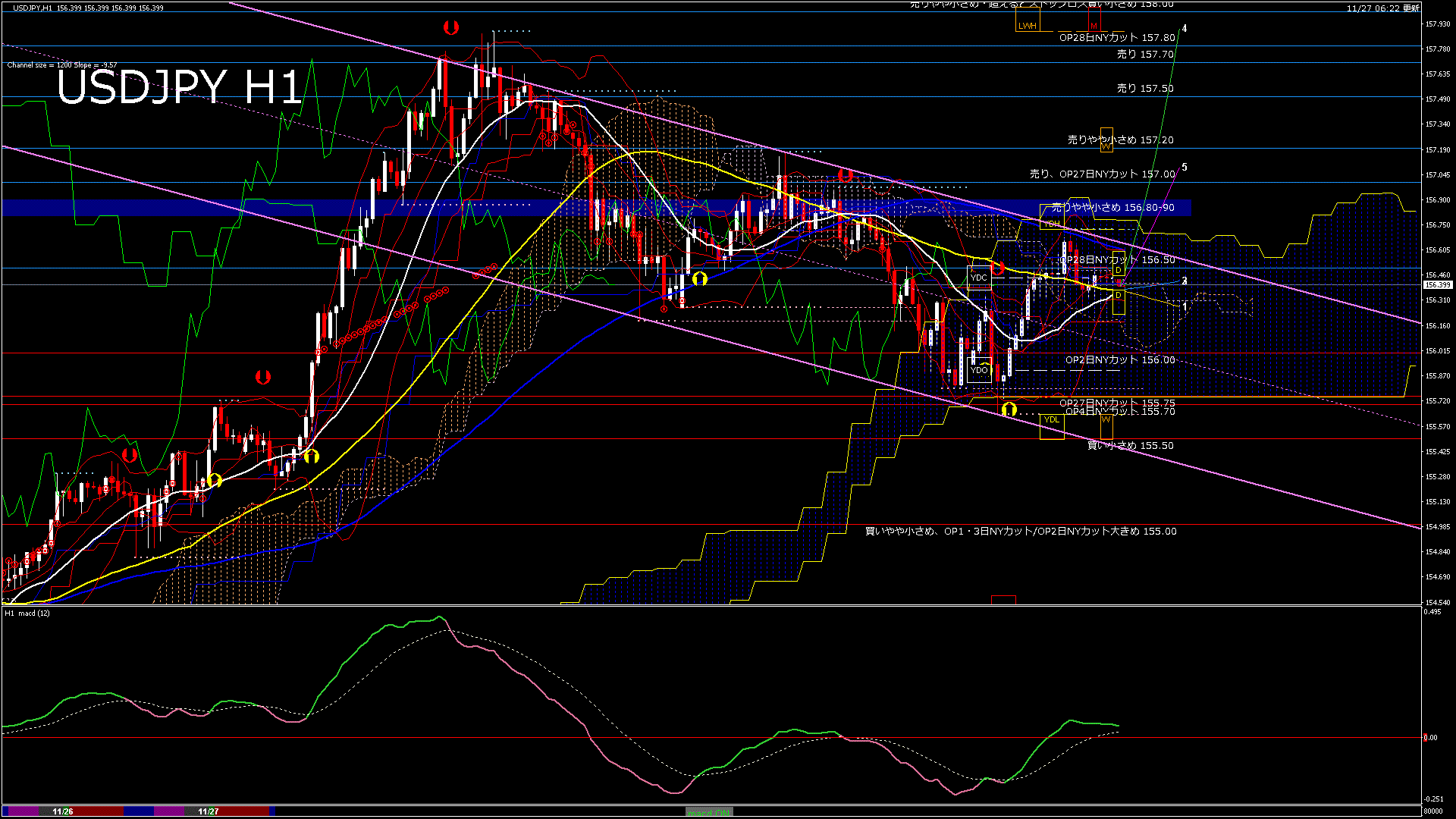Viewport: 1456px width, 819px height.
Task: Click the 買い小さめ 155.50 level label
Action: tap(1131, 446)
